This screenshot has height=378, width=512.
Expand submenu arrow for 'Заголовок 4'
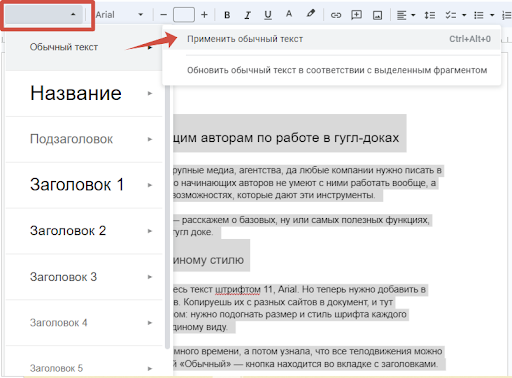150,323
